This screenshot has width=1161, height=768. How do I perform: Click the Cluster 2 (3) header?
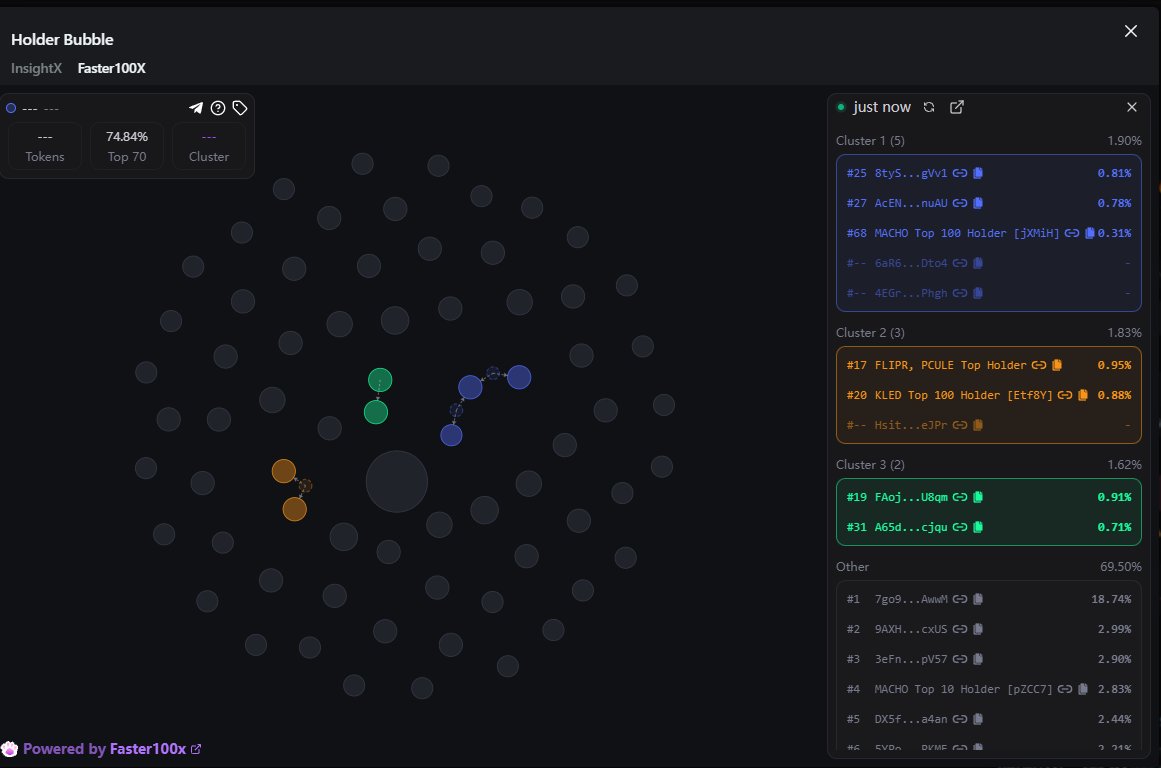click(870, 332)
